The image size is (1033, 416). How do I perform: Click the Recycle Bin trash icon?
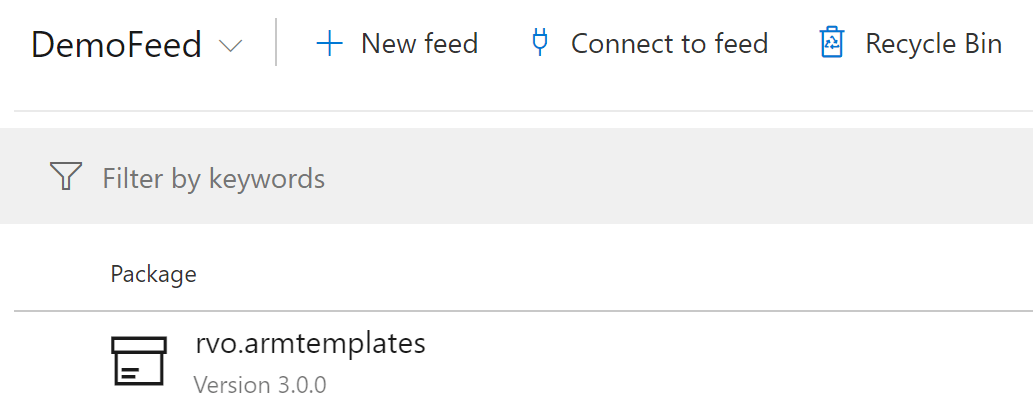tap(832, 43)
